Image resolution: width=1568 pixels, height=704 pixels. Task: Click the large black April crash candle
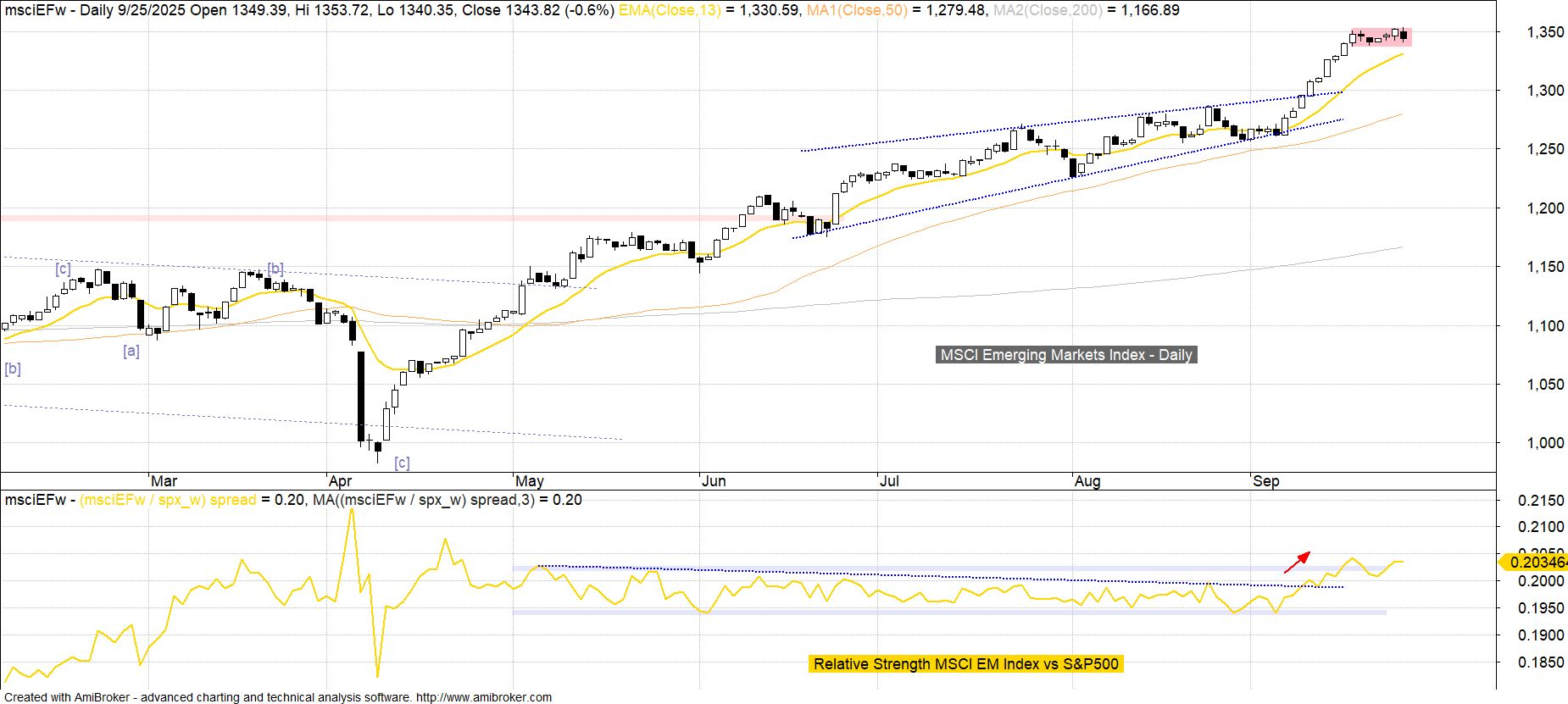pos(361,396)
